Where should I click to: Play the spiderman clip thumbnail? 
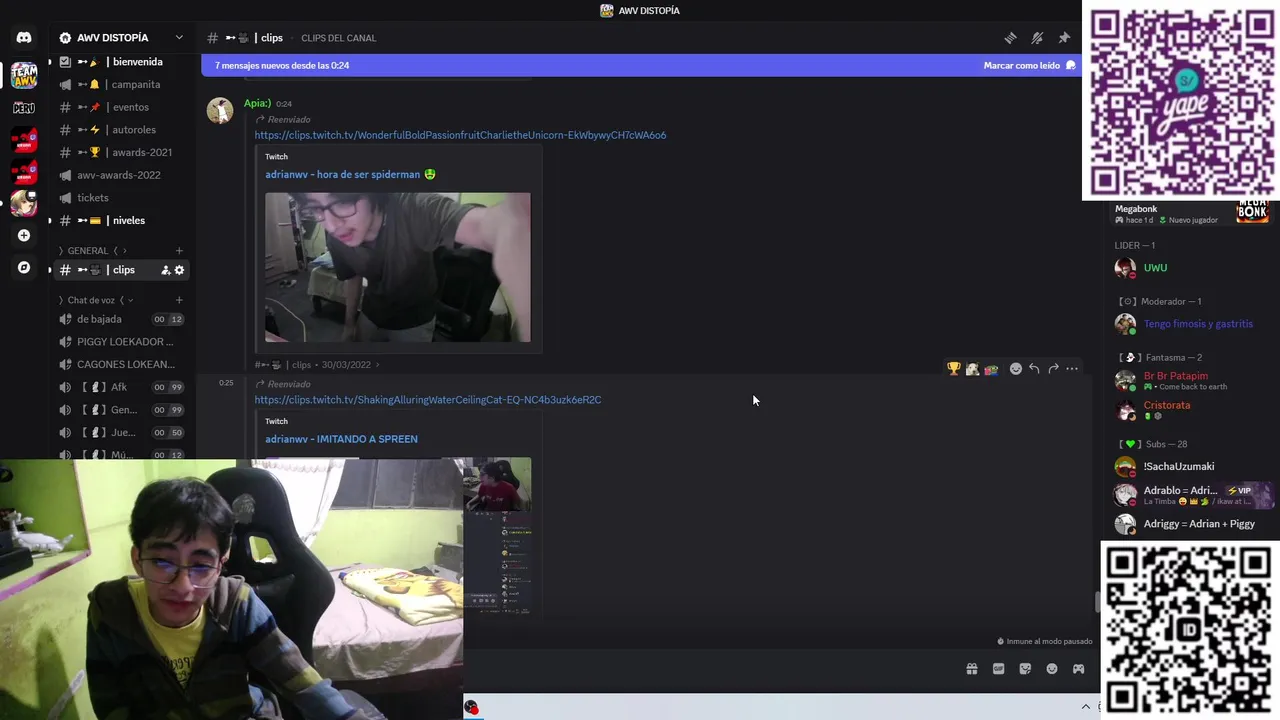pos(398,267)
